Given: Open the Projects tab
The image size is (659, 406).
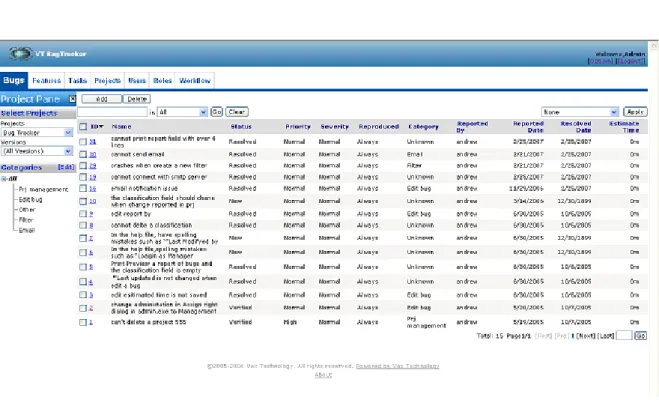Looking at the screenshot, I should pyautogui.click(x=107, y=81).
